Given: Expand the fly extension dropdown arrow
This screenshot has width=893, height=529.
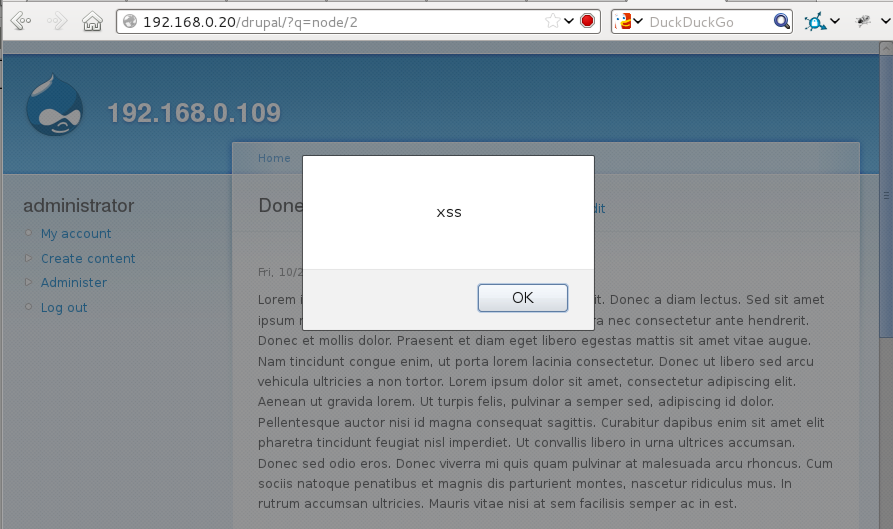Looking at the screenshot, I should 886,22.
